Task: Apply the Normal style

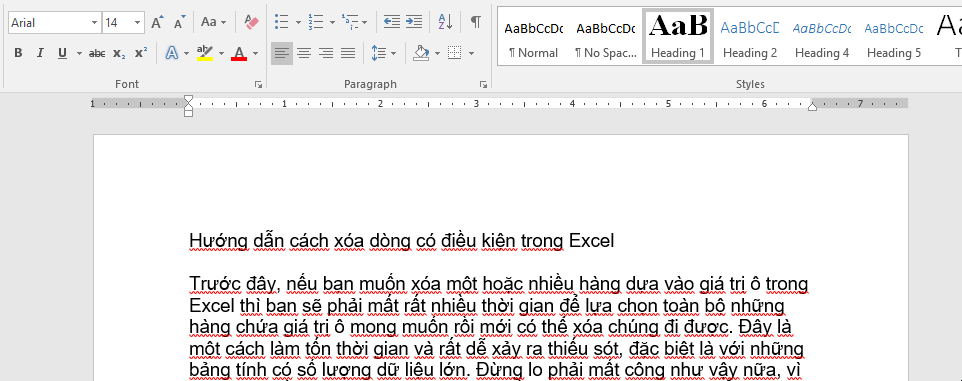Action: pos(533,37)
